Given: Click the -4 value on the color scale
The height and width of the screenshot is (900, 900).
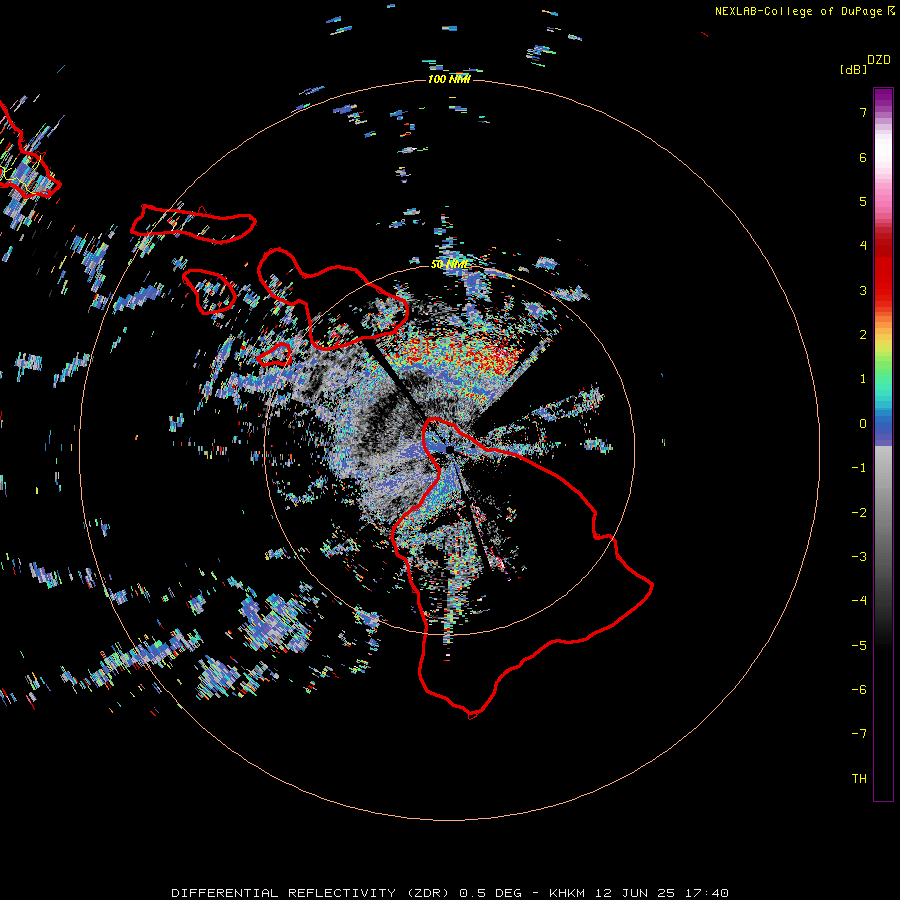Looking at the screenshot, I should coord(859,601).
